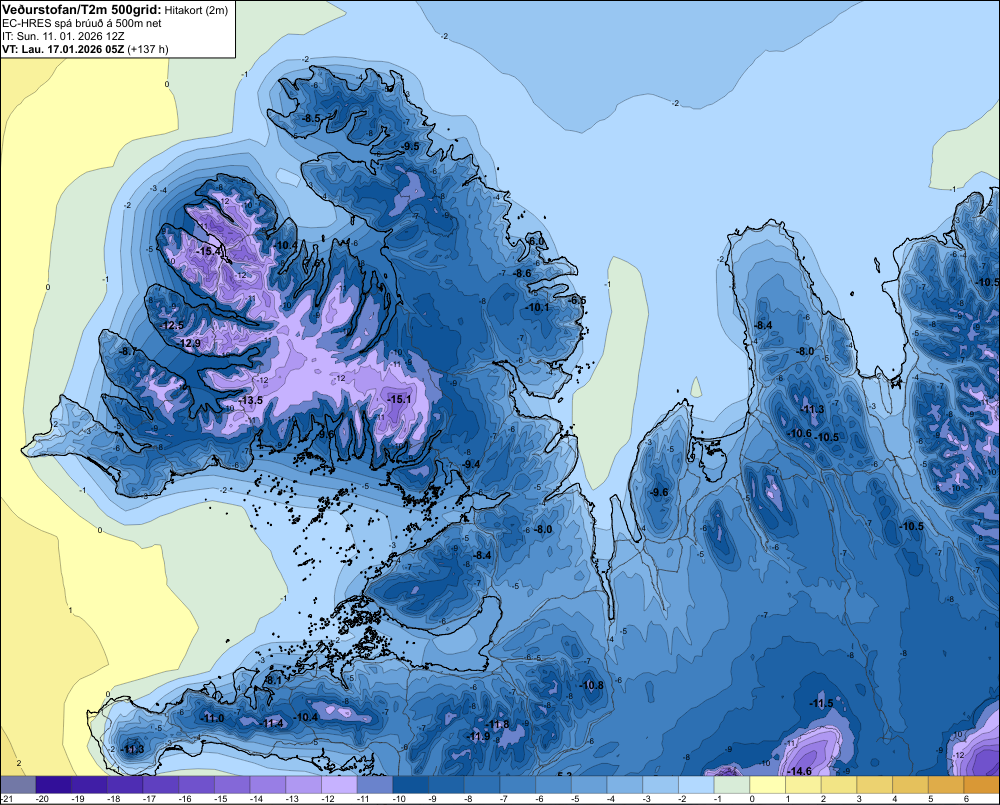Screen dimensions: 1000x805
Task: Click the -10.6 temperature label
Action: (799, 433)
